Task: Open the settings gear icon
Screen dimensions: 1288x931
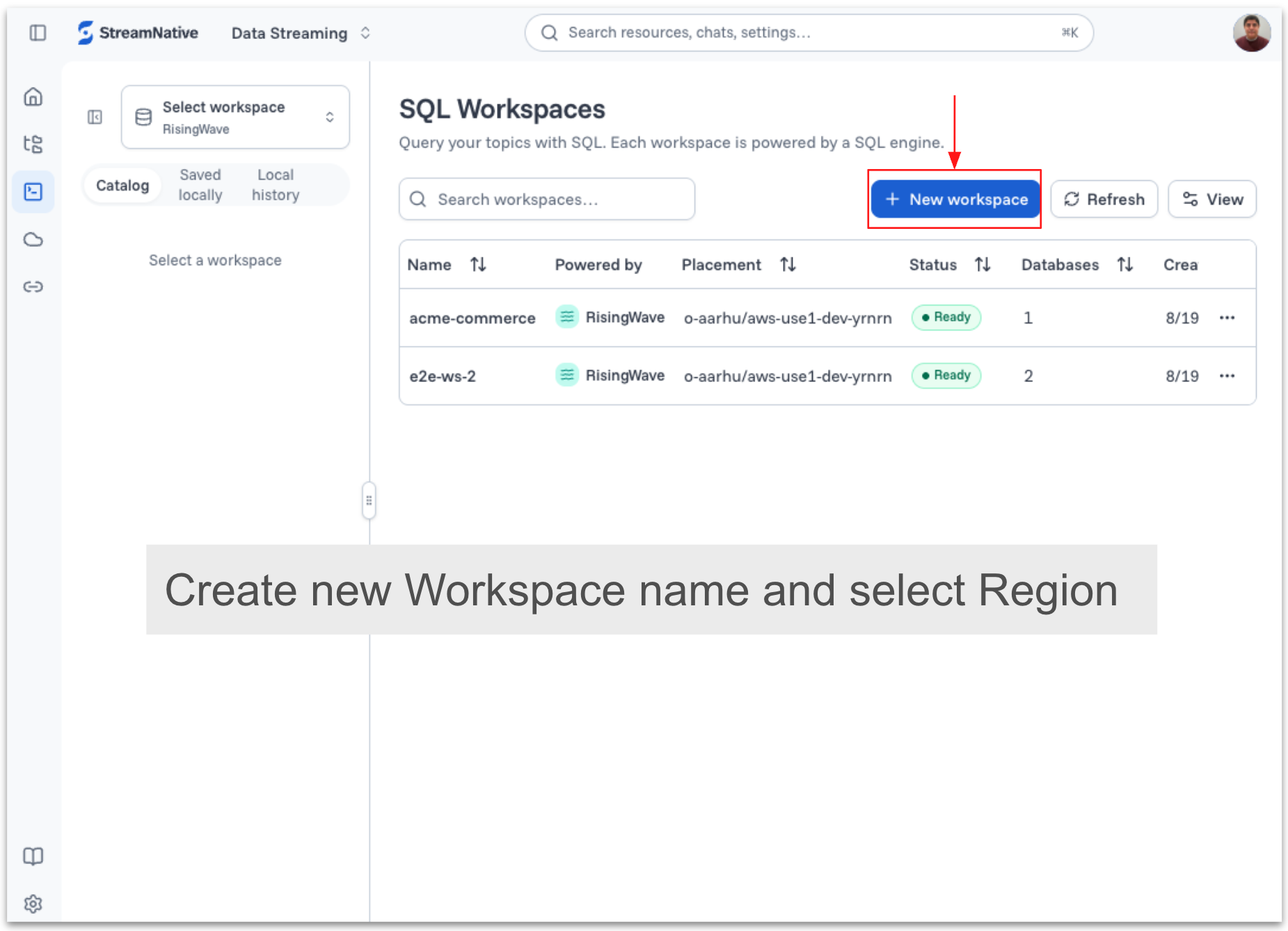Action: click(33, 904)
